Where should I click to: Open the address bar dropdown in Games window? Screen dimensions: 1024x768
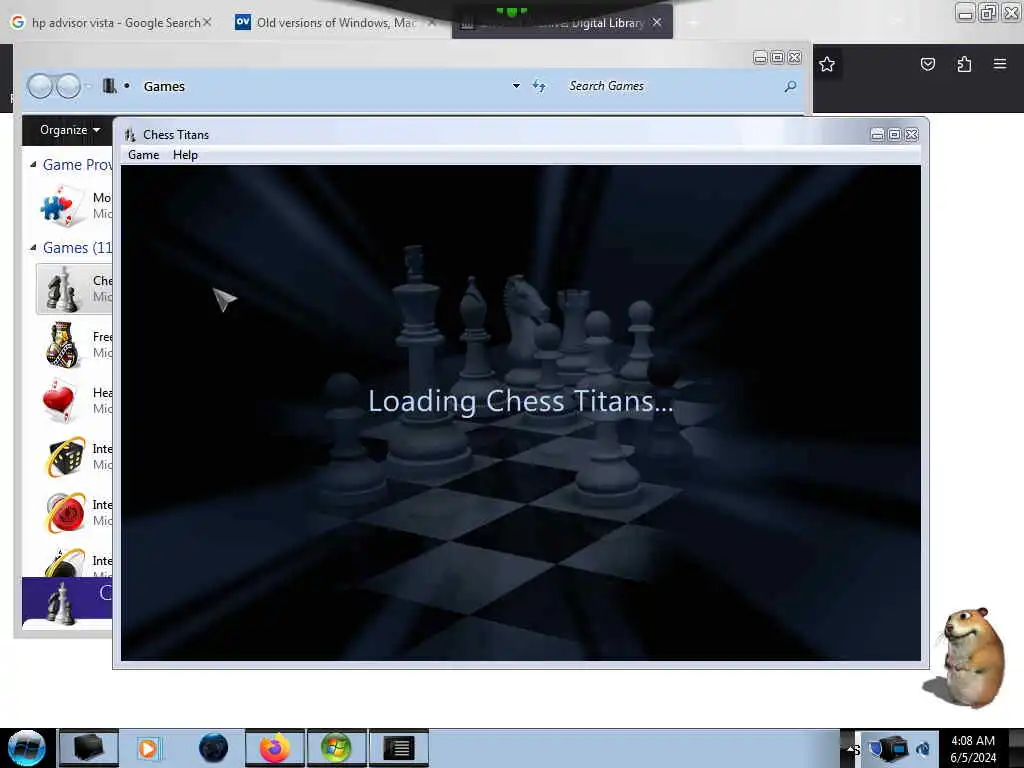click(x=516, y=86)
